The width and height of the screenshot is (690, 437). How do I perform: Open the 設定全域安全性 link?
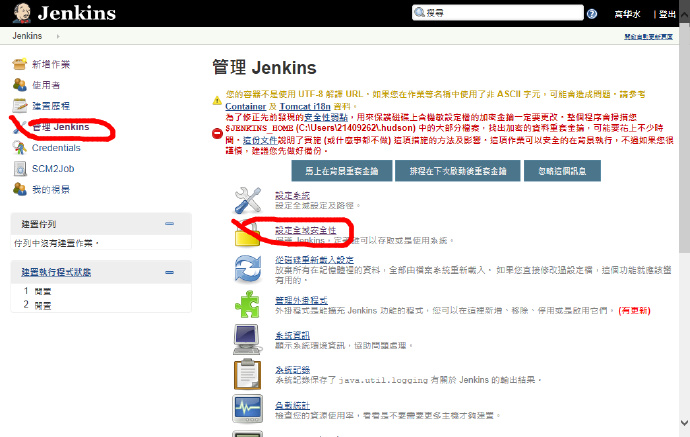(x=305, y=230)
